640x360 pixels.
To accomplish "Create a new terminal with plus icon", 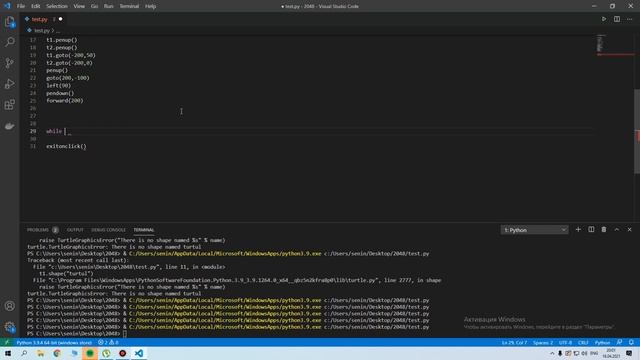I will pyautogui.click(x=578, y=230).
